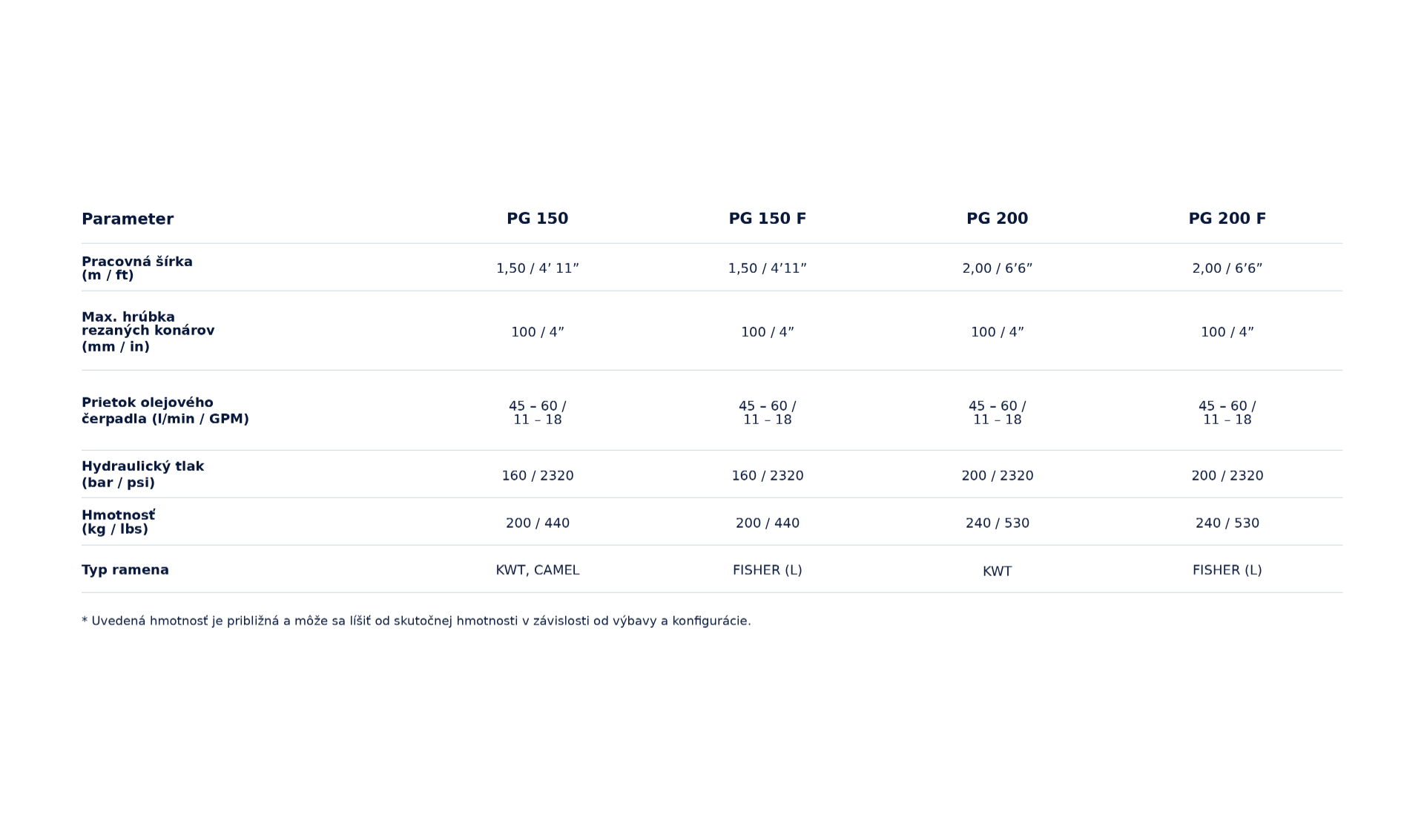
Task: Click the PG 200 column header
Action: click(x=998, y=219)
